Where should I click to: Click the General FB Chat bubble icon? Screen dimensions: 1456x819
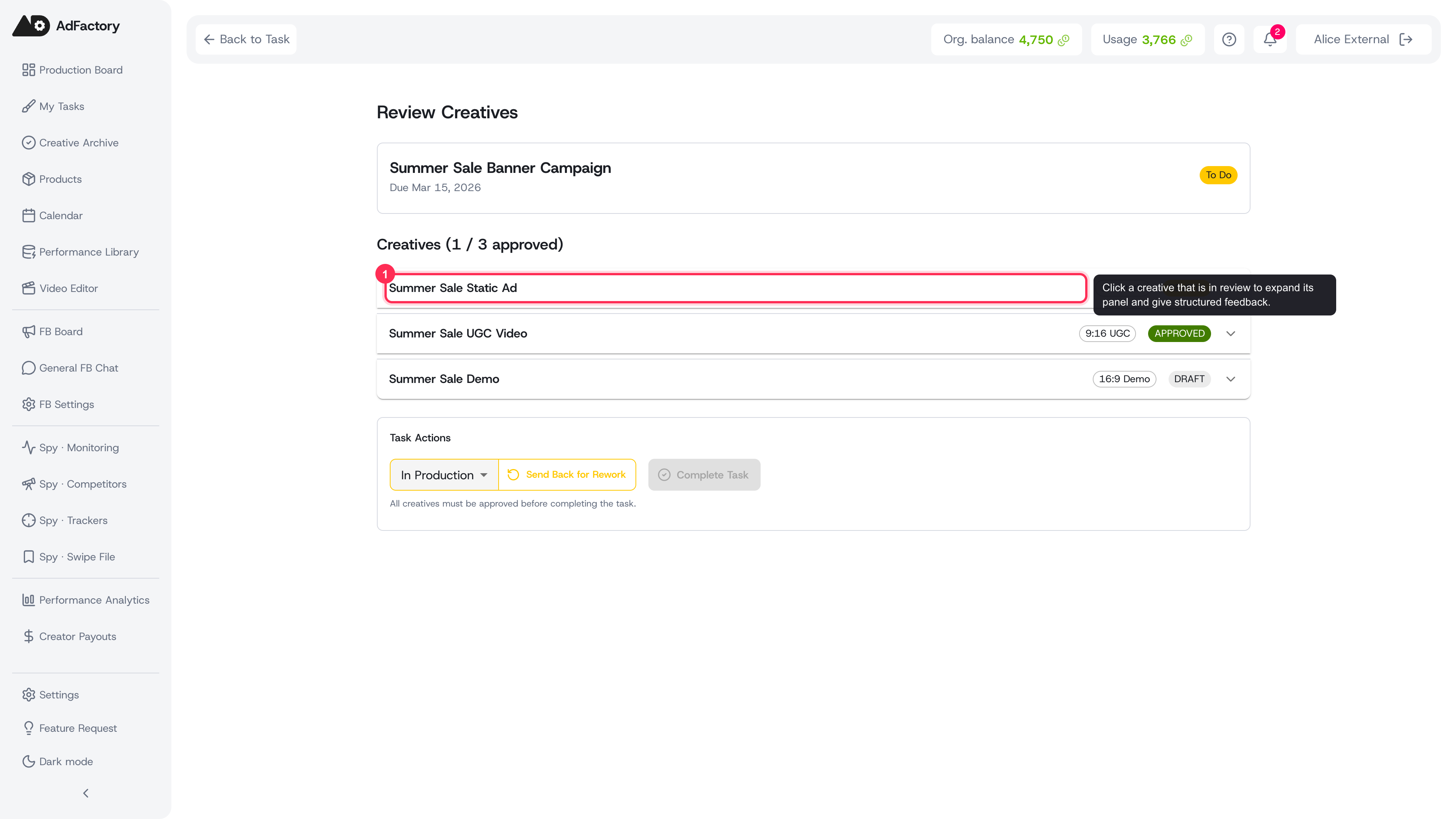pos(29,368)
